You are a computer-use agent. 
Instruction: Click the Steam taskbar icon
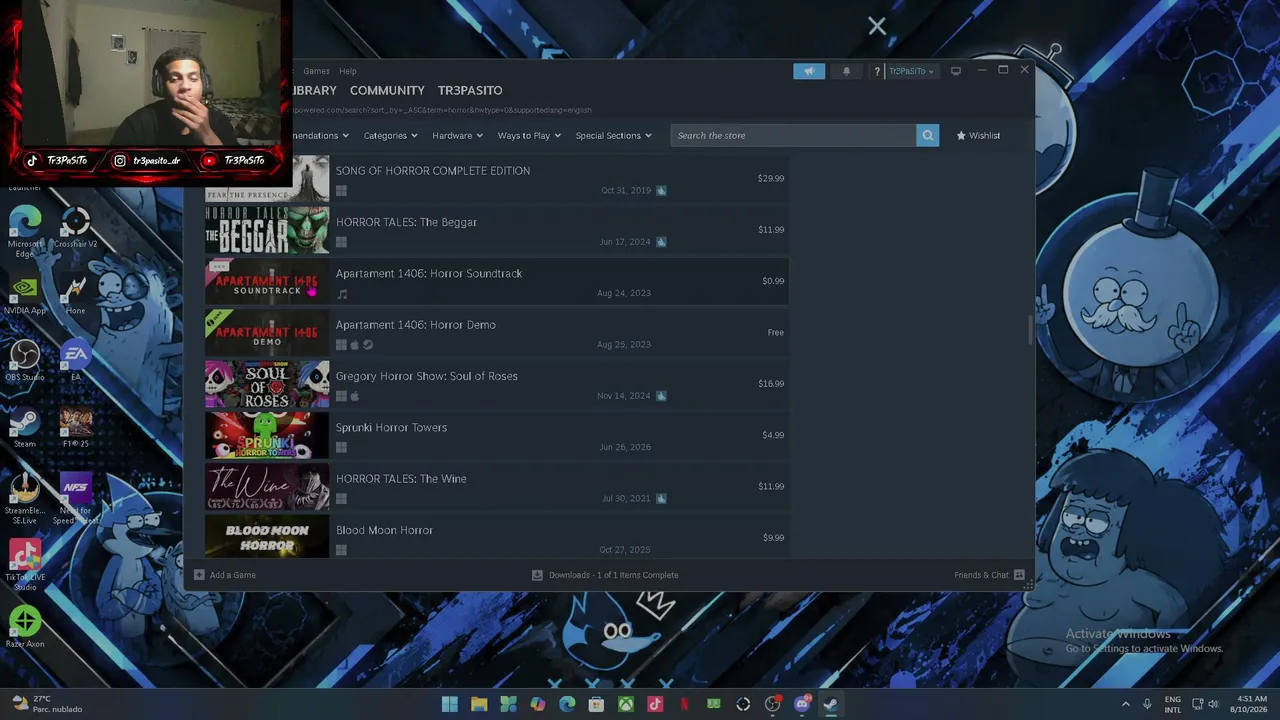(x=830, y=704)
